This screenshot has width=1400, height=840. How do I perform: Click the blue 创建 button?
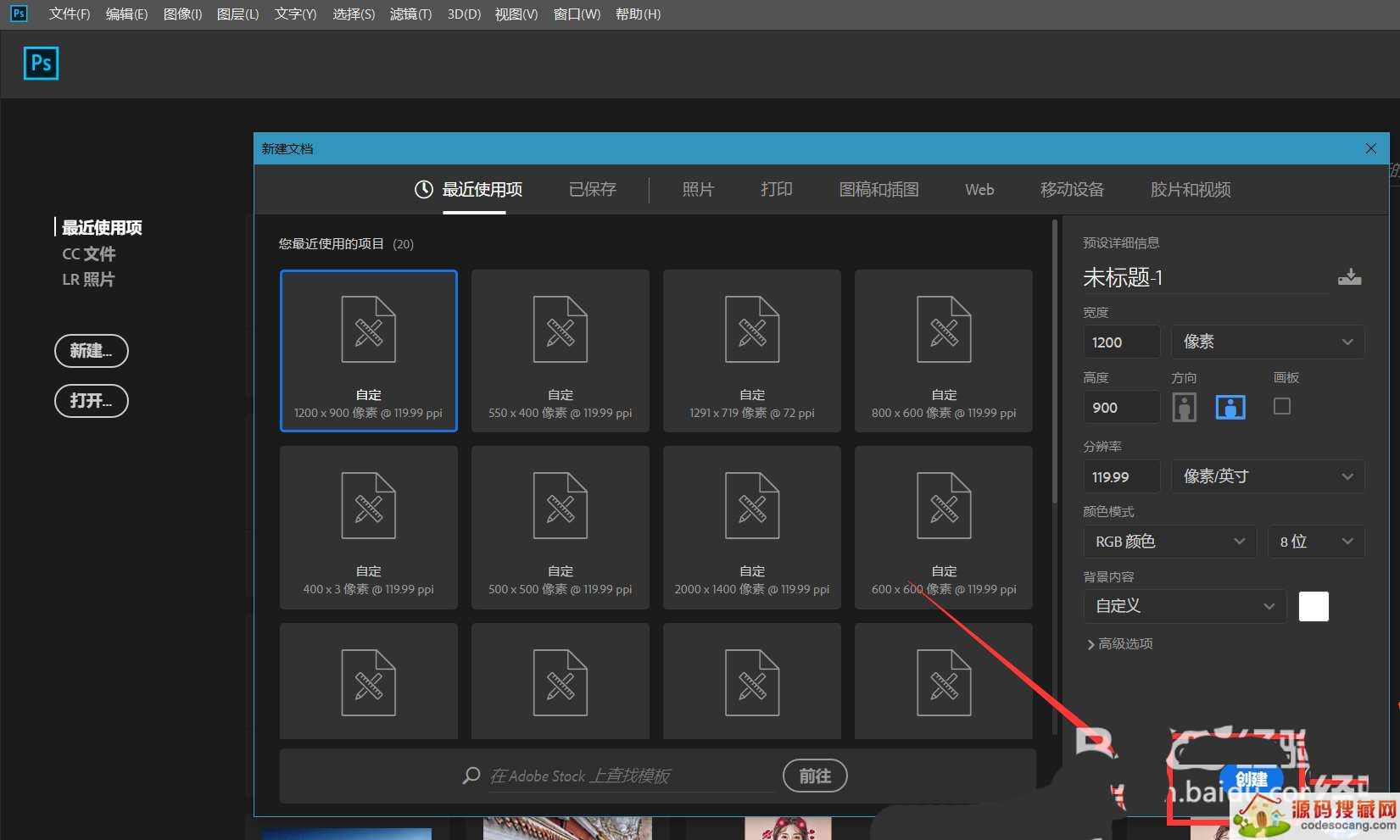(1252, 780)
